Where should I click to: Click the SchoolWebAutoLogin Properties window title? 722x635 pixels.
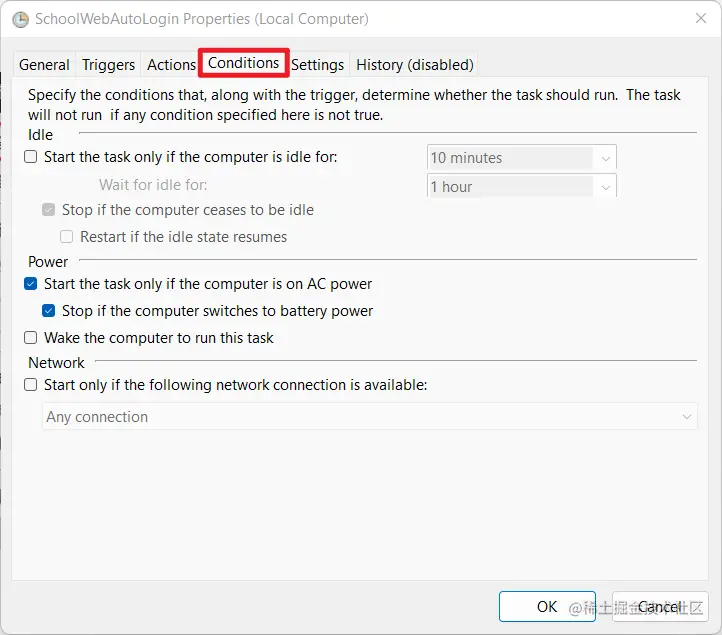pos(202,19)
